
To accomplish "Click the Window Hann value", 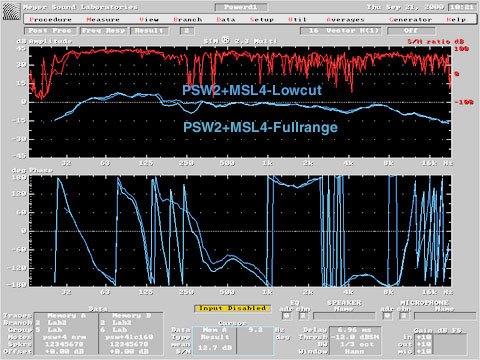I will (354, 351).
